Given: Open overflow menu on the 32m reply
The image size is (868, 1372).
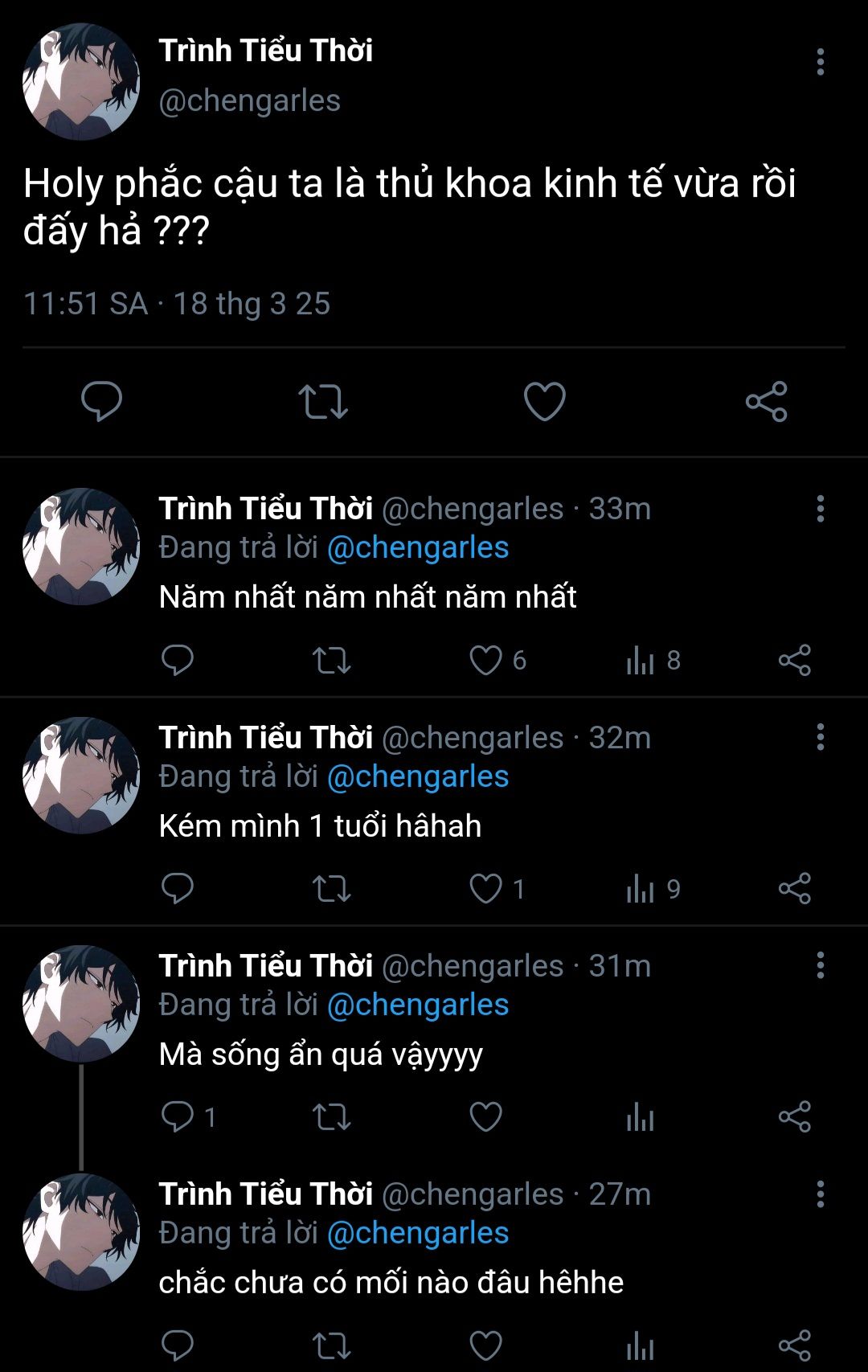Looking at the screenshot, I should [820, 737].
